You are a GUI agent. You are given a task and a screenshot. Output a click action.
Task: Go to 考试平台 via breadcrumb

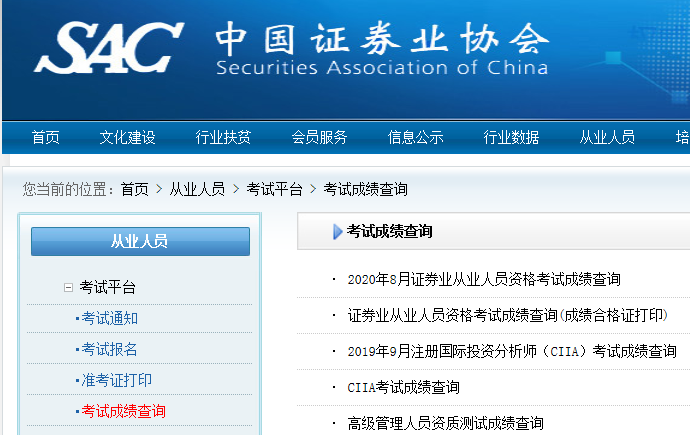point(274,189)
